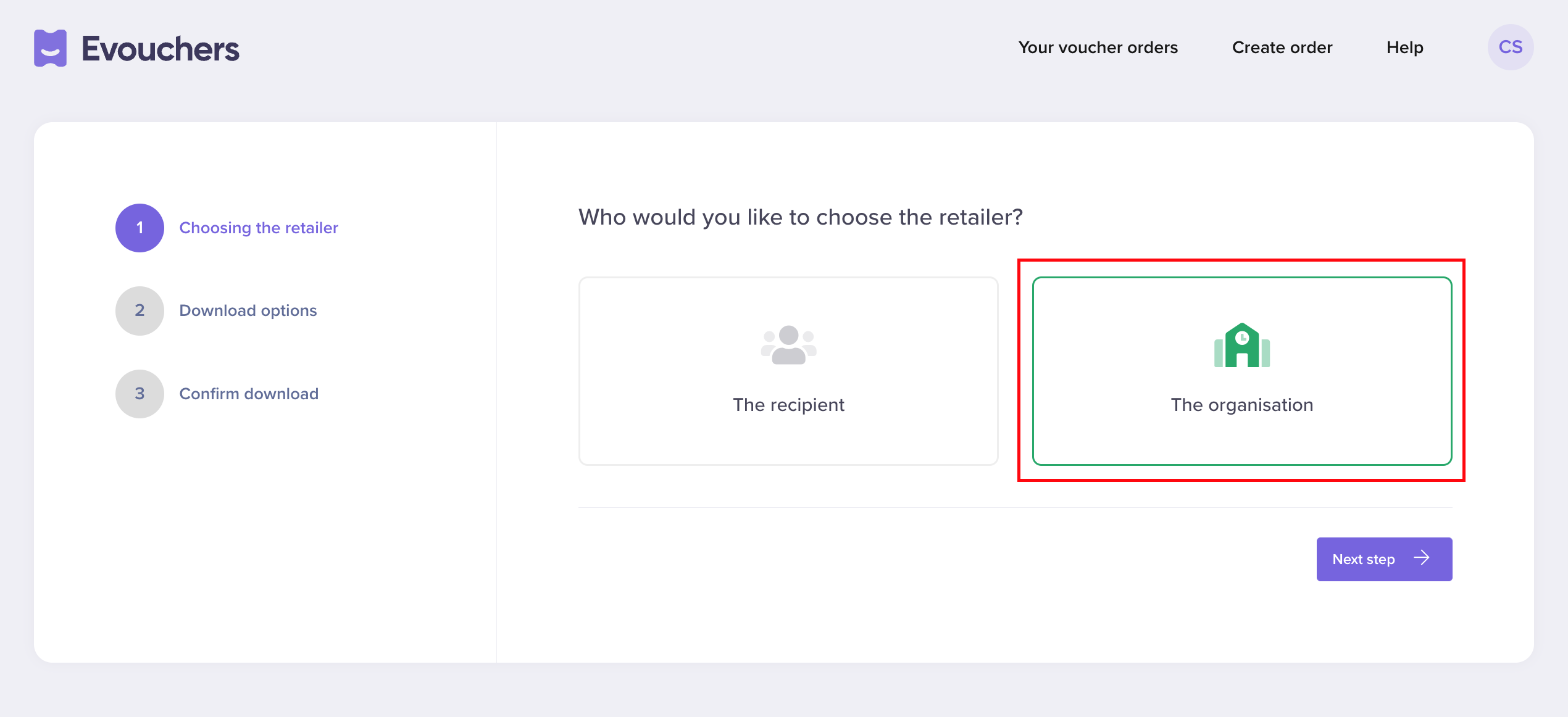The height and width of the screenshot is (717, 1568).
Task: Select step 2 circle indicator
Action: point(140,310)
